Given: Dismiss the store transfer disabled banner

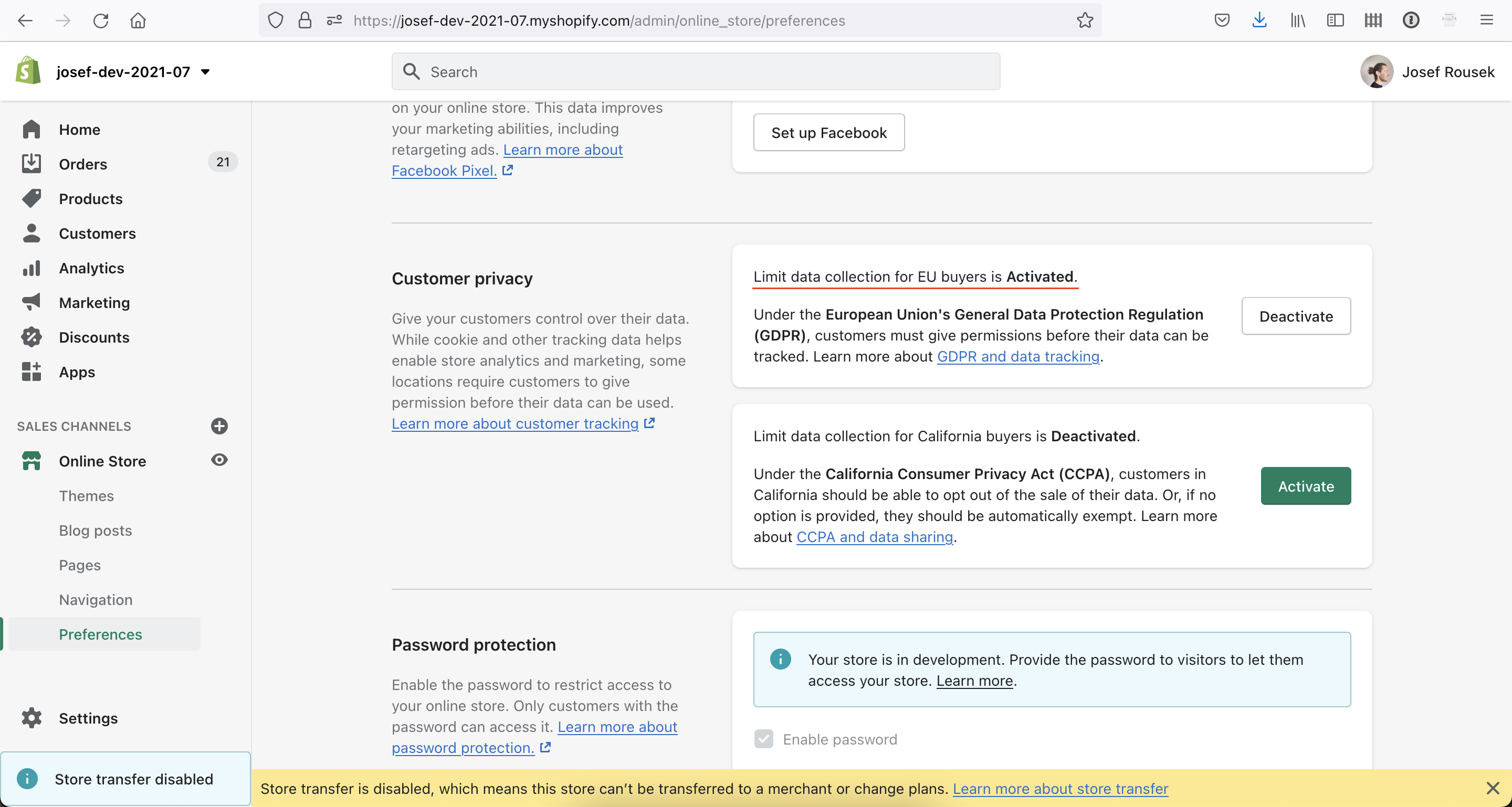Looking at the screenshot, I should 1492,788.
